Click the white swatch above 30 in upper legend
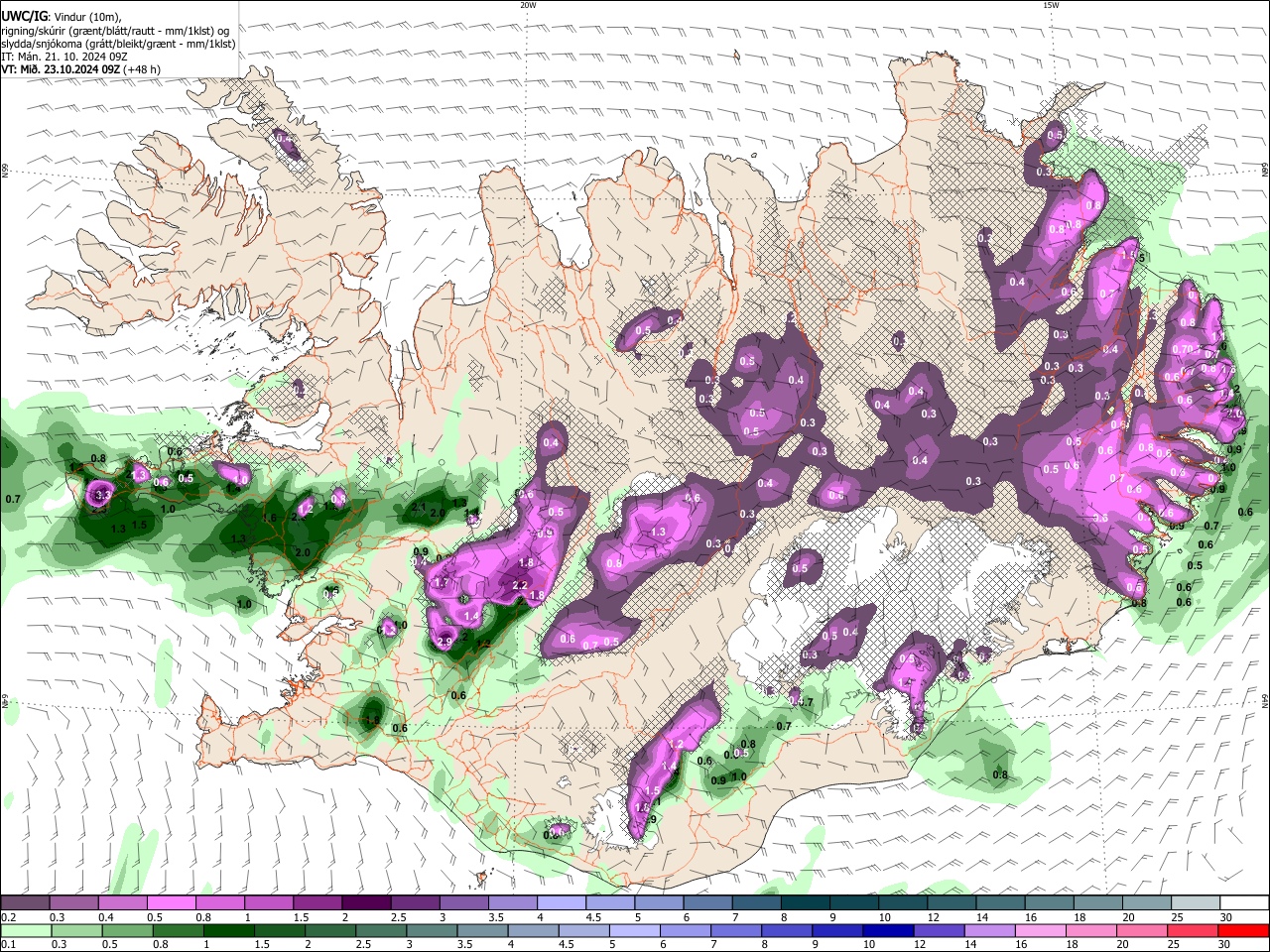The height and width of the screenshot is (952, 1270). tap(1245, 903)
